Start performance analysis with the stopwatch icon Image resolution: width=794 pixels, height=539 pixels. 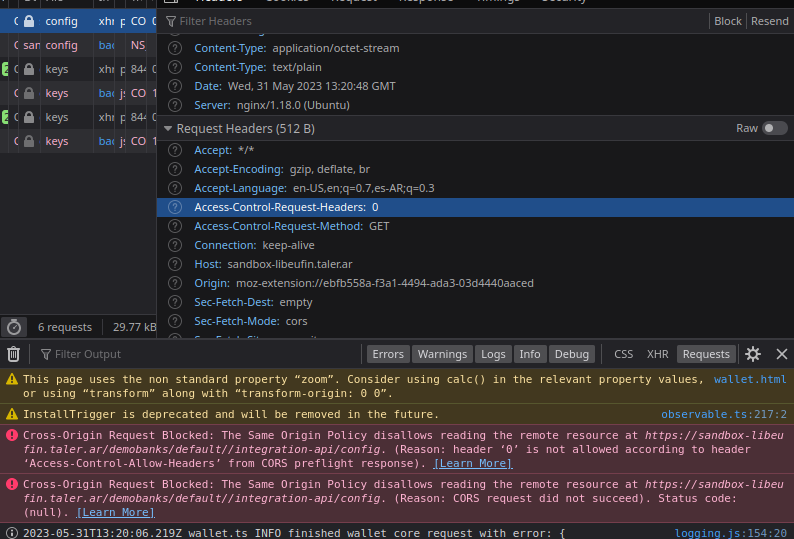coord(14,327)
